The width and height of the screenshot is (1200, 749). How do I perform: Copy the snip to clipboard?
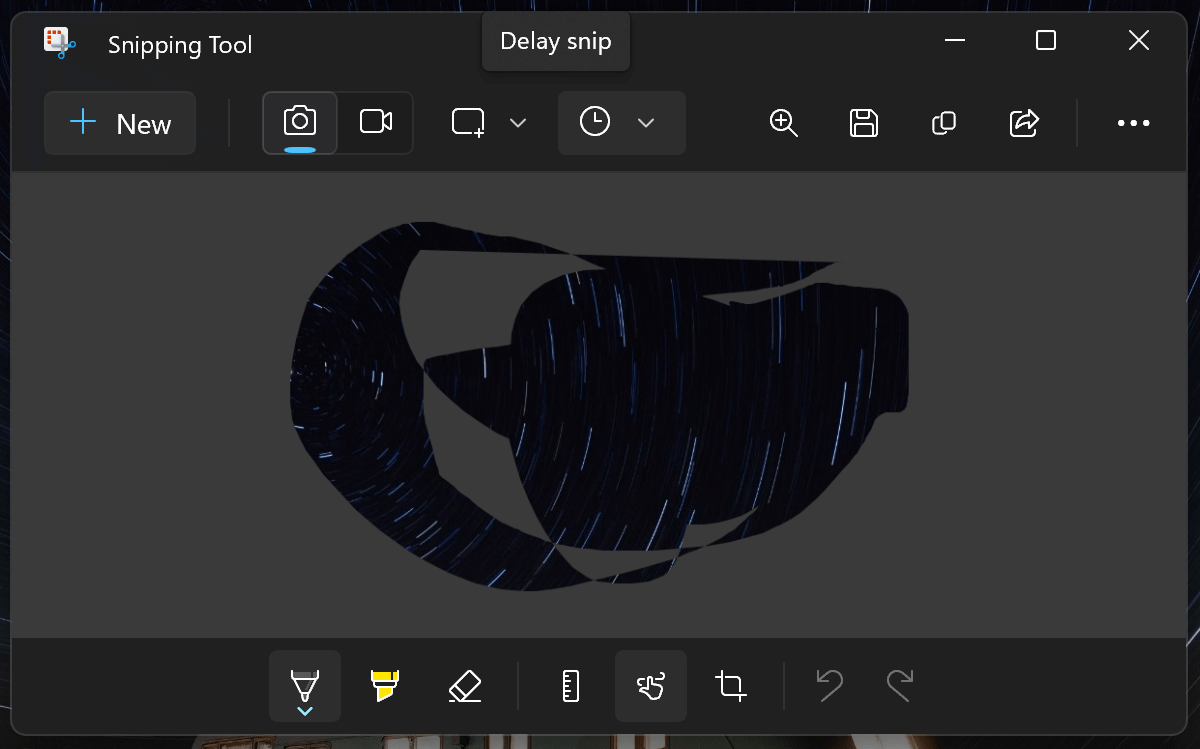coord(943,123)
